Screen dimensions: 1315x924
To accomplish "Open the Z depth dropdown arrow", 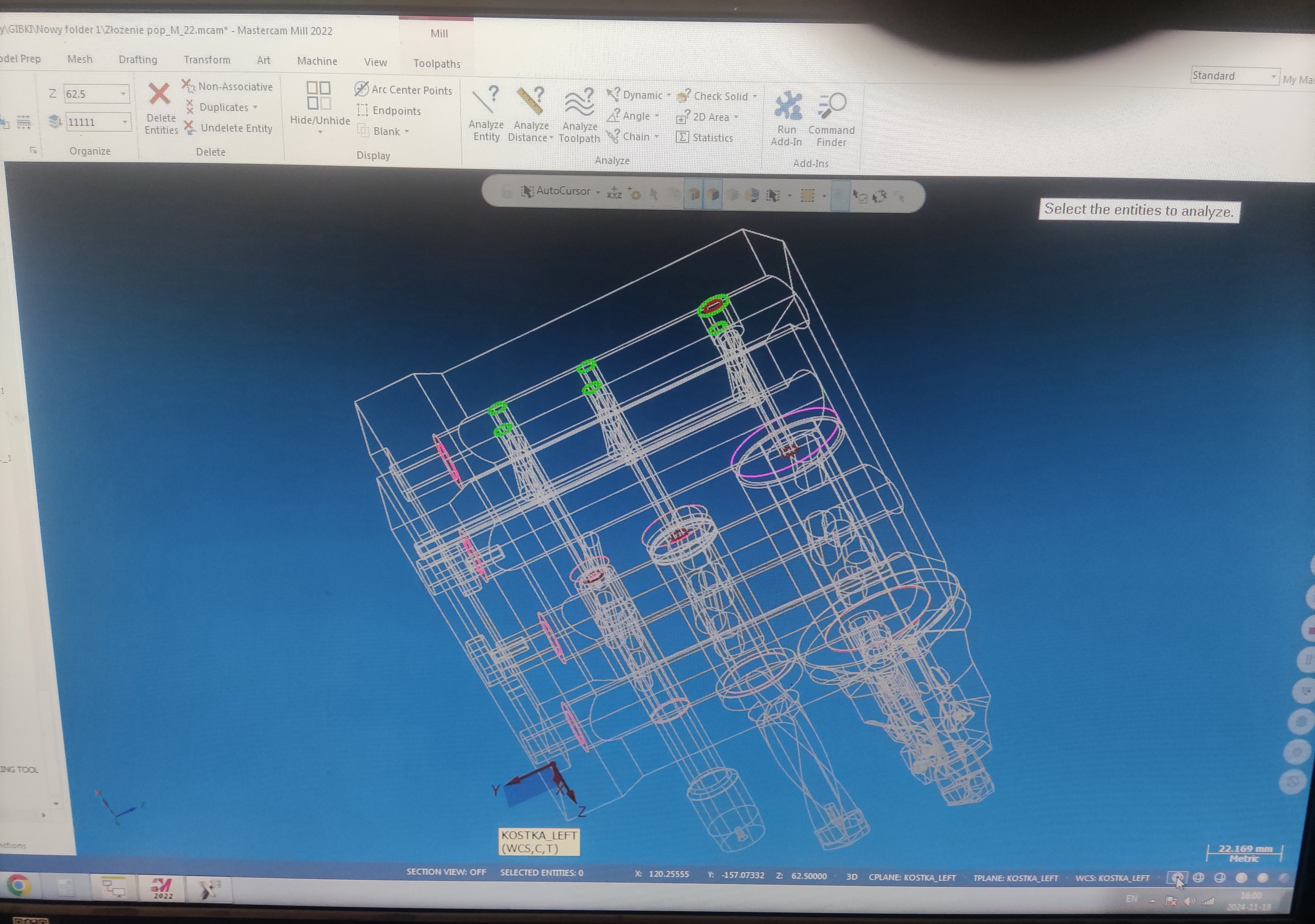I will (123, 94).
